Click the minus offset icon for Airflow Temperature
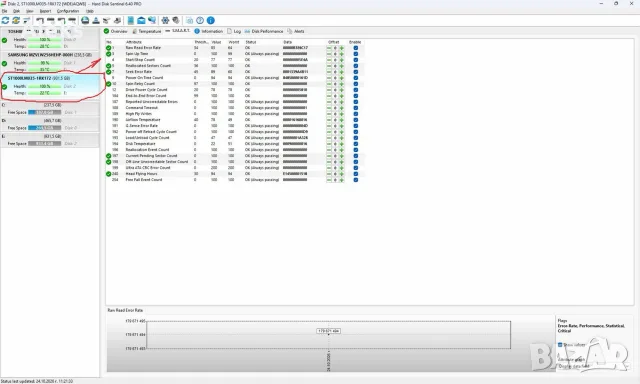Screen dimensions: 640x384 pos(329,120)
